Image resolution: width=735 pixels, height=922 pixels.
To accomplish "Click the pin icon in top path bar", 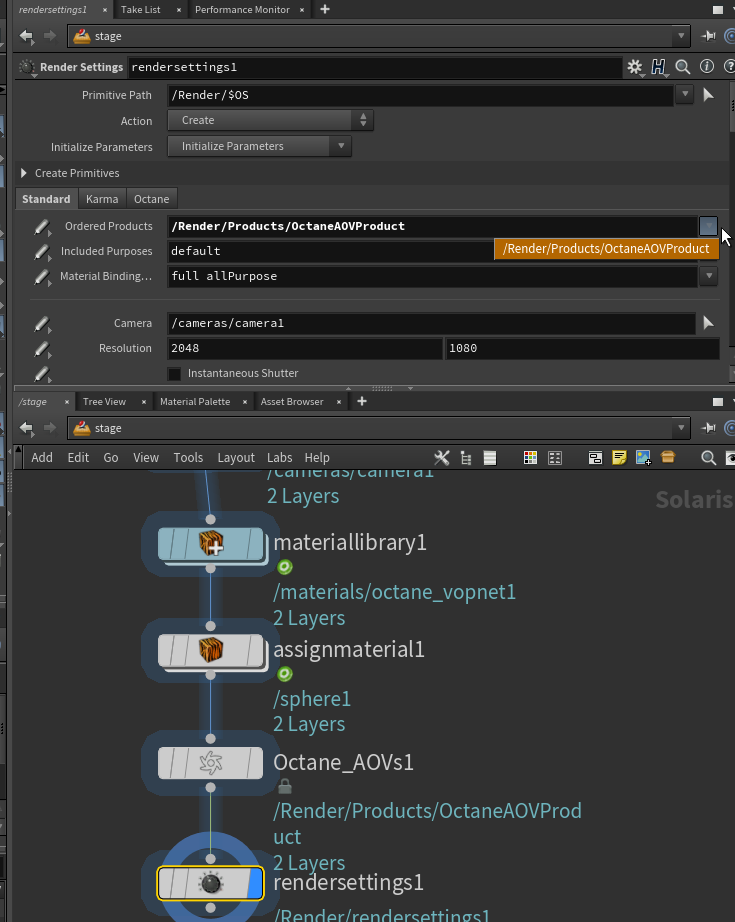I will (x=708, y=36).
